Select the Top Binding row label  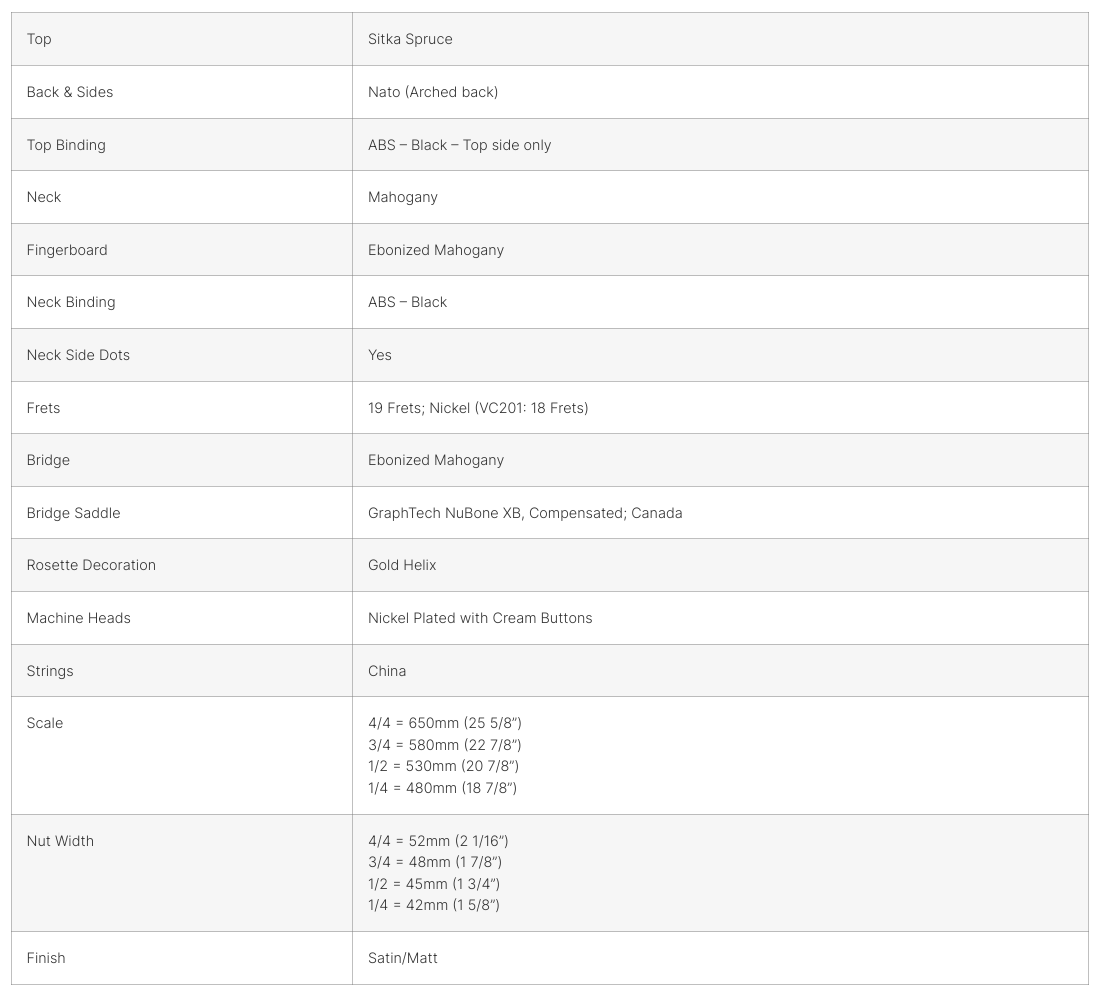coord(66,145)
